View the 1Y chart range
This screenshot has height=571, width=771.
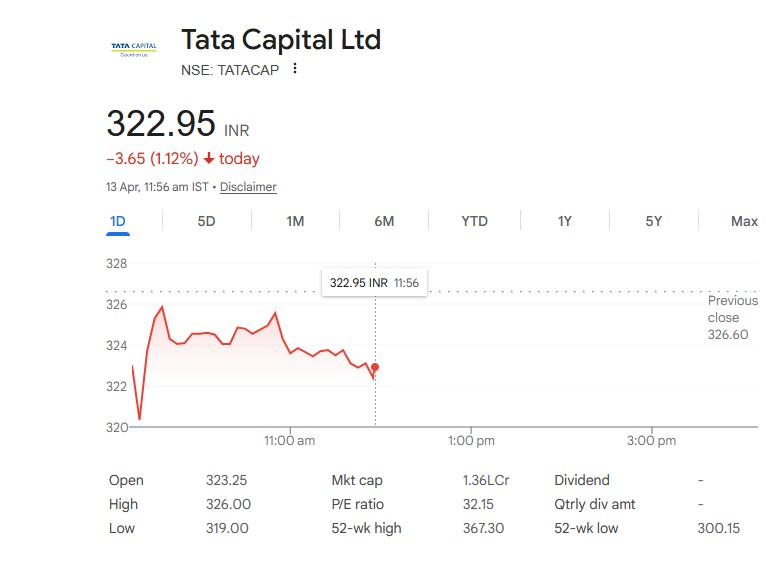[x=564, y=221]
